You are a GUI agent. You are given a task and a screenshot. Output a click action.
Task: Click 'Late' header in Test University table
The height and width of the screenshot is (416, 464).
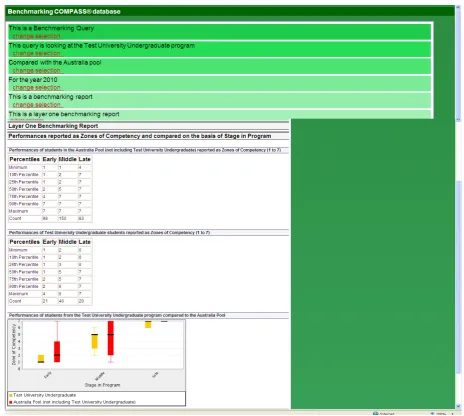[85, 242]
